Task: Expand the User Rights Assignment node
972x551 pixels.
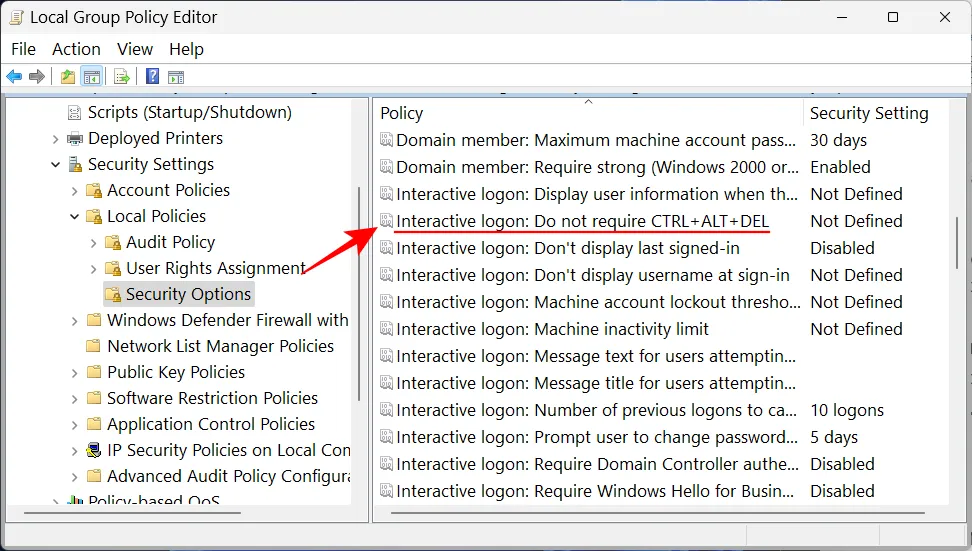Action: (94, 269)
